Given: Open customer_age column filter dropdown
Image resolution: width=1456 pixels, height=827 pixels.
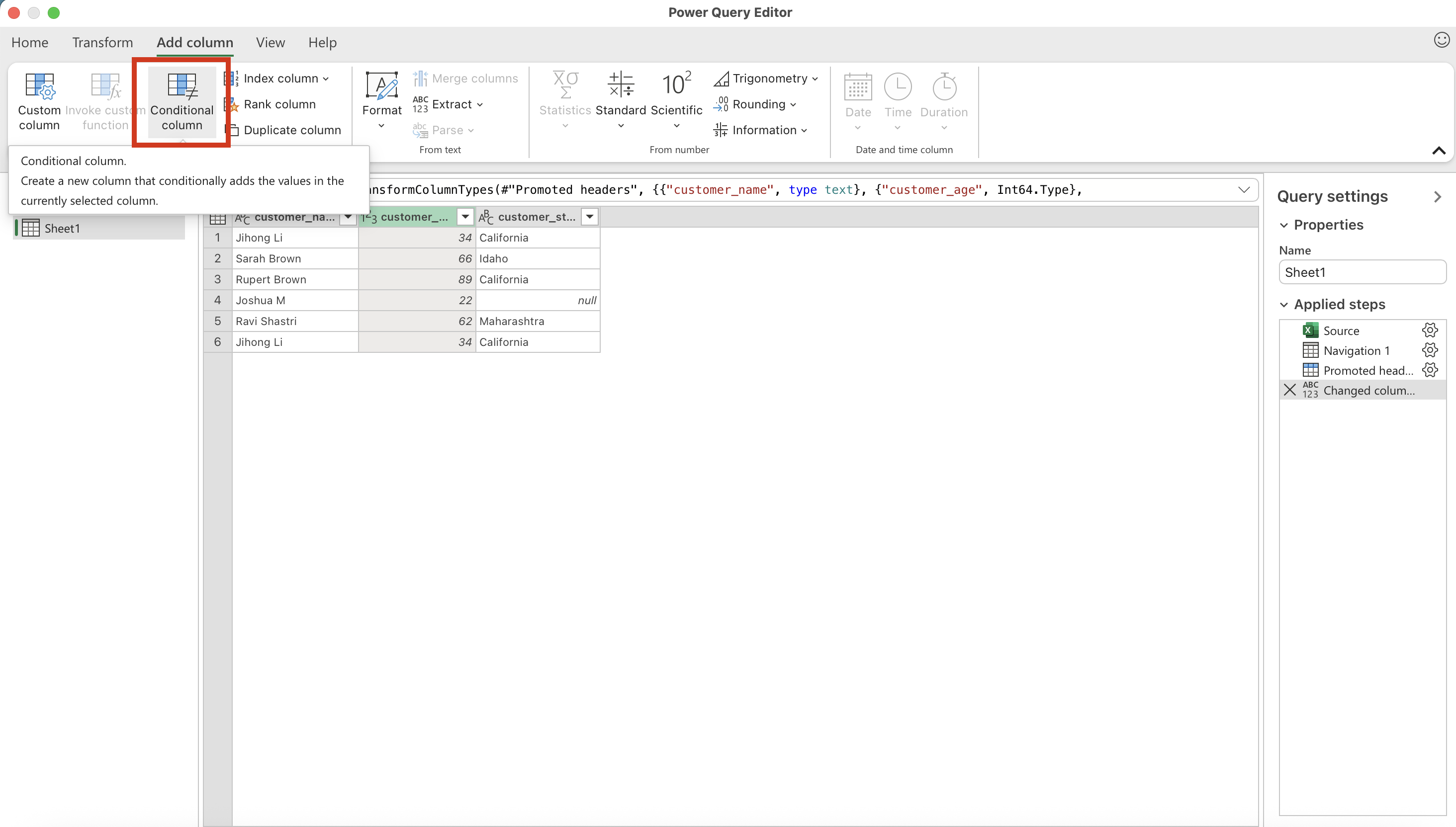Looking at the screenshot, I should tap(465, 217).
